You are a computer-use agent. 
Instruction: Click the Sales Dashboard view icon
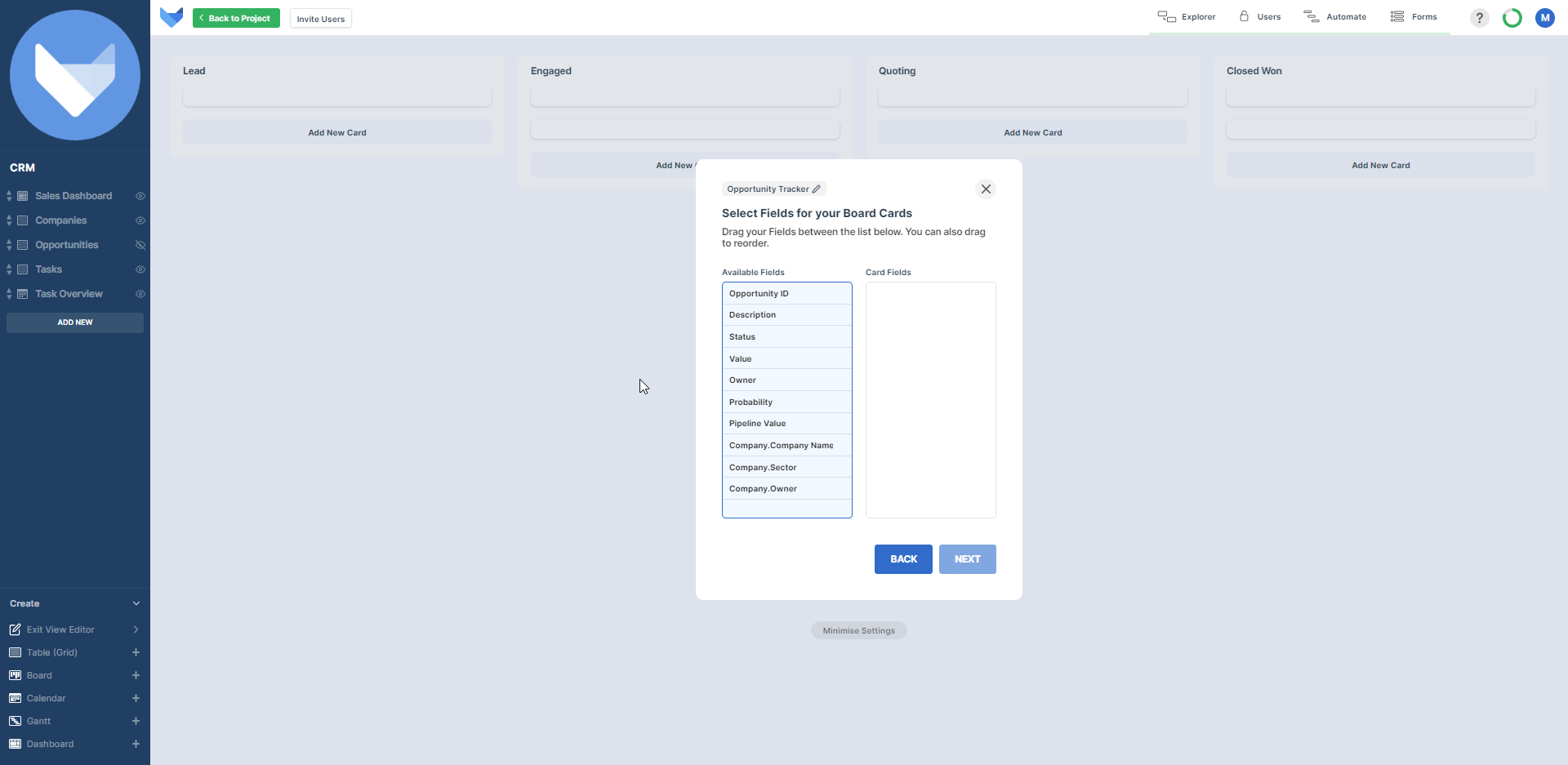coord(23,196)
